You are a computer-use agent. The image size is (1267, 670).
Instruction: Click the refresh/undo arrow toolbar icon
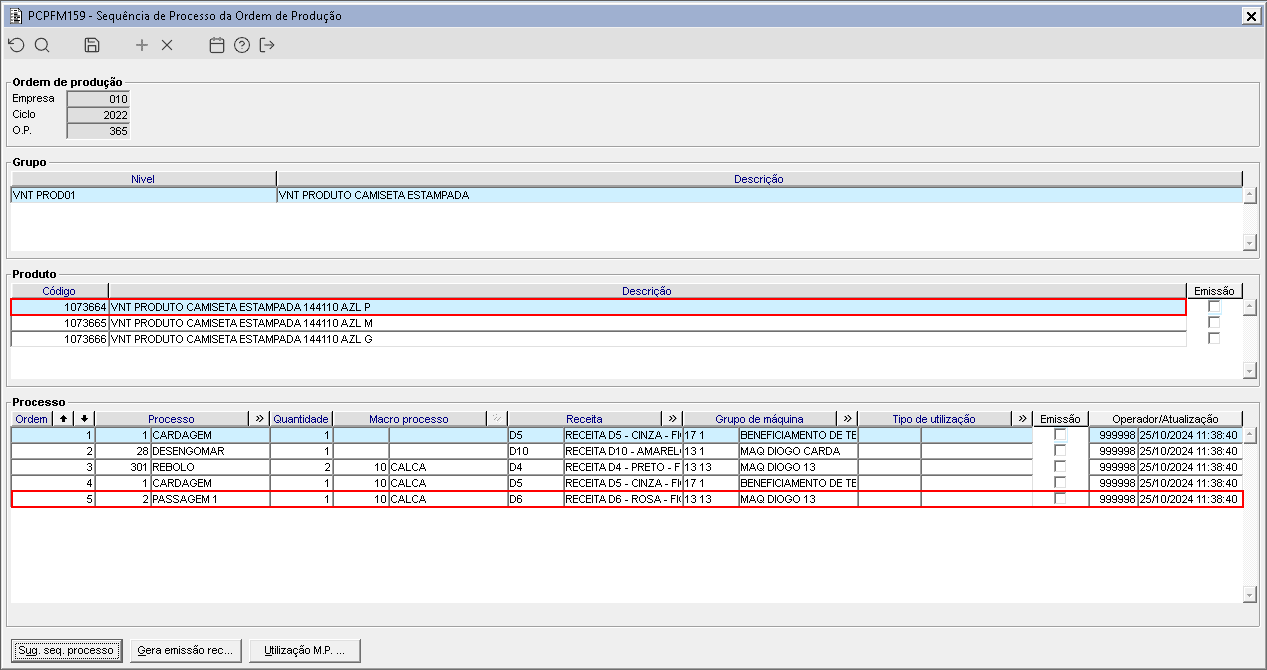tap(16, 45)
